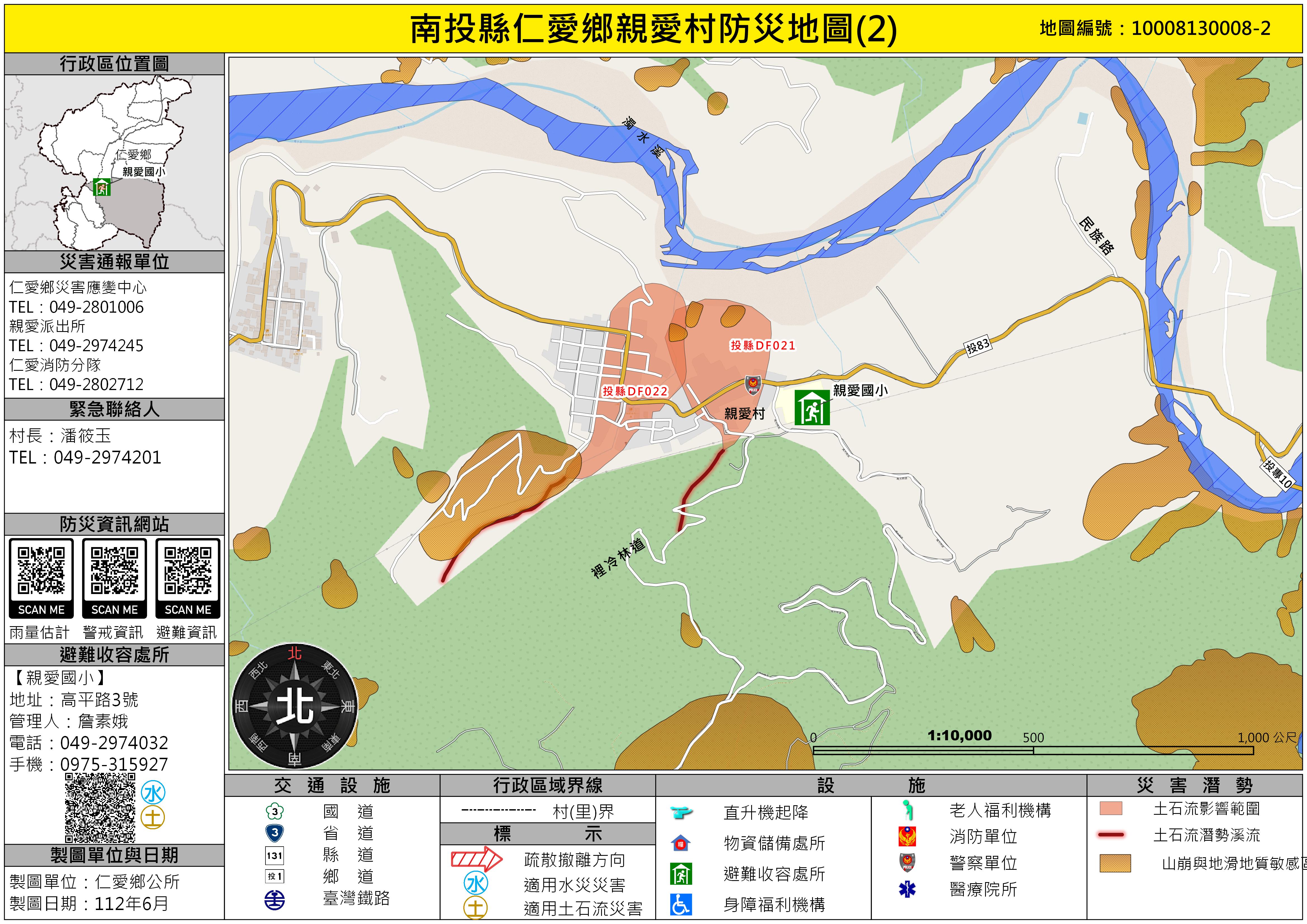Click the Taiwan Railway legend symbol
Screen dimensions: 1307x924
[275, 900]
